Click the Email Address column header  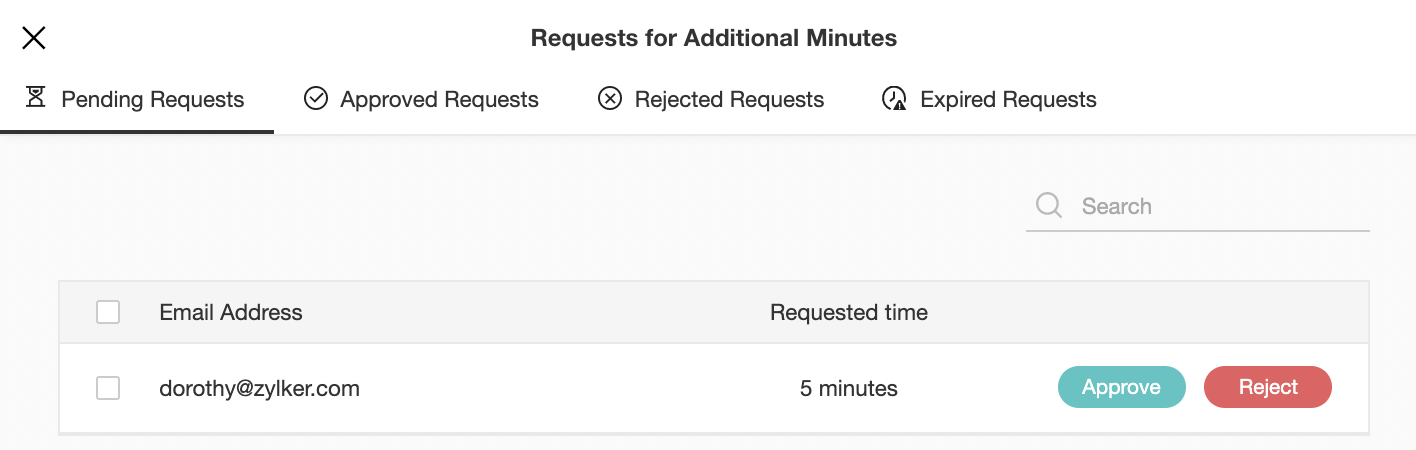point(231,312)
